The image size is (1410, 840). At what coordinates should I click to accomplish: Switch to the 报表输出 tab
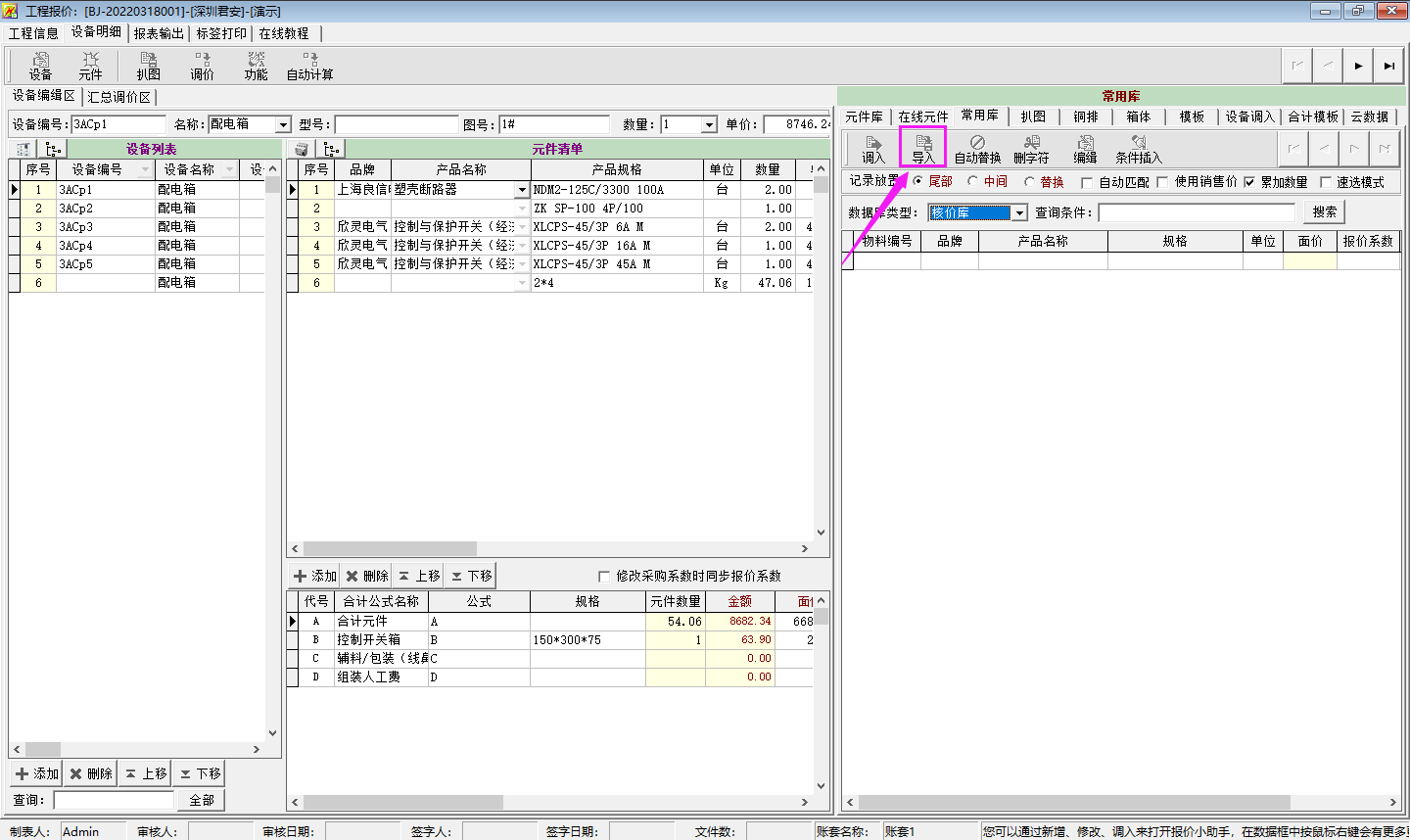(159, 33)
